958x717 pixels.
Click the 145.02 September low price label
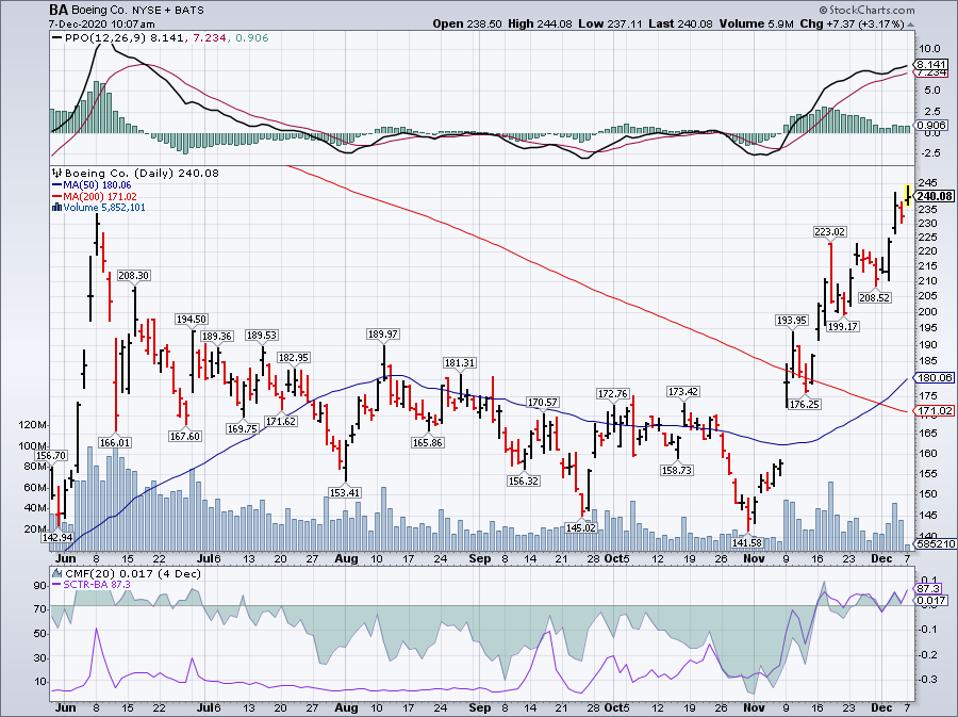point(580,528)
